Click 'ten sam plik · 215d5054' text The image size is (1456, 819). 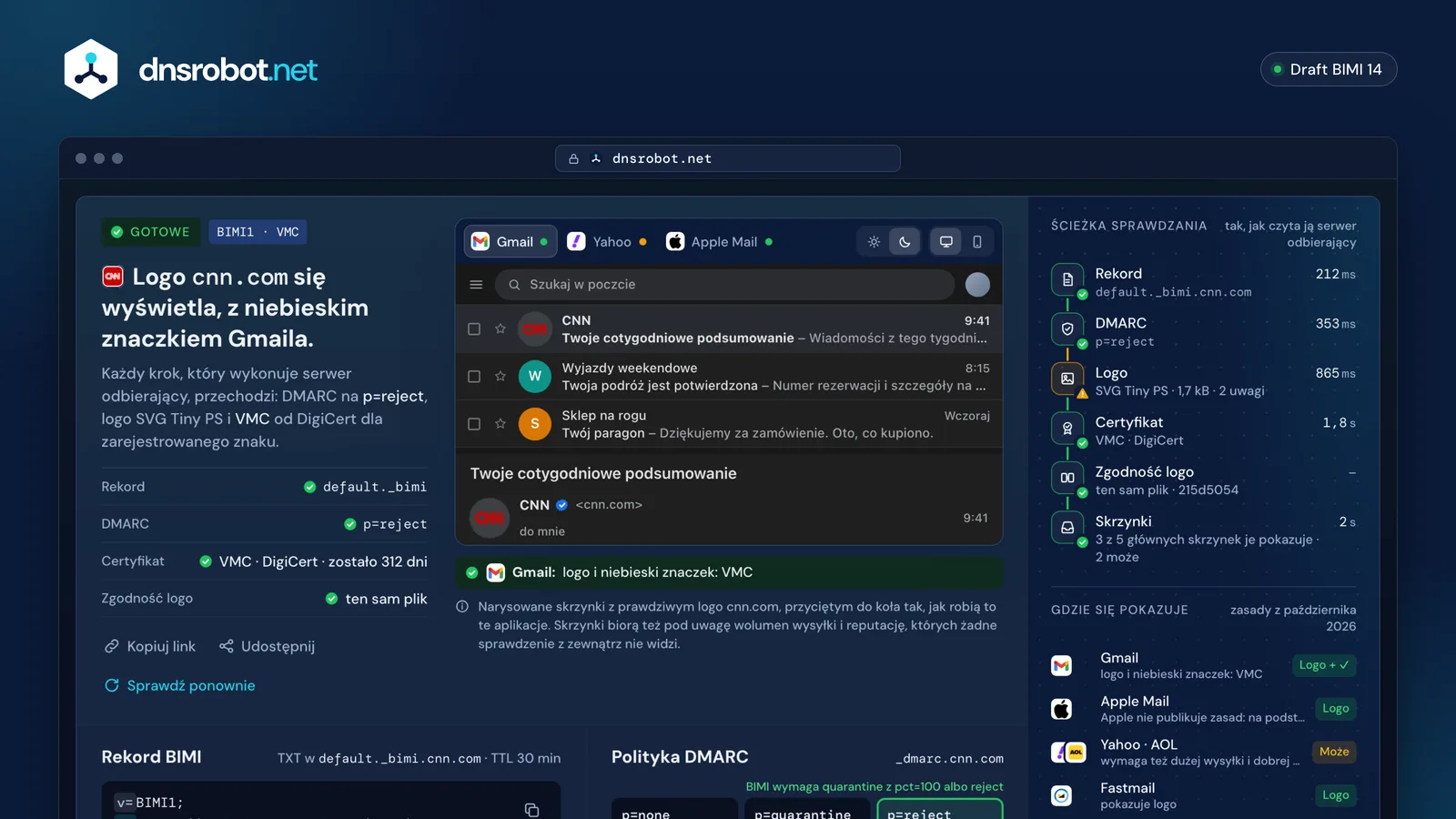1167,490
